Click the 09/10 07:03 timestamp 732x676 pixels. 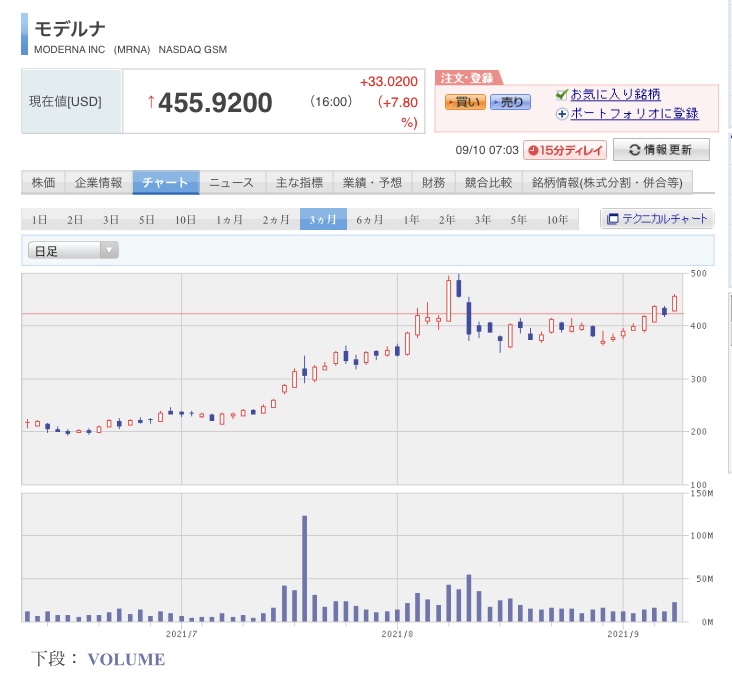coord(487,150)
